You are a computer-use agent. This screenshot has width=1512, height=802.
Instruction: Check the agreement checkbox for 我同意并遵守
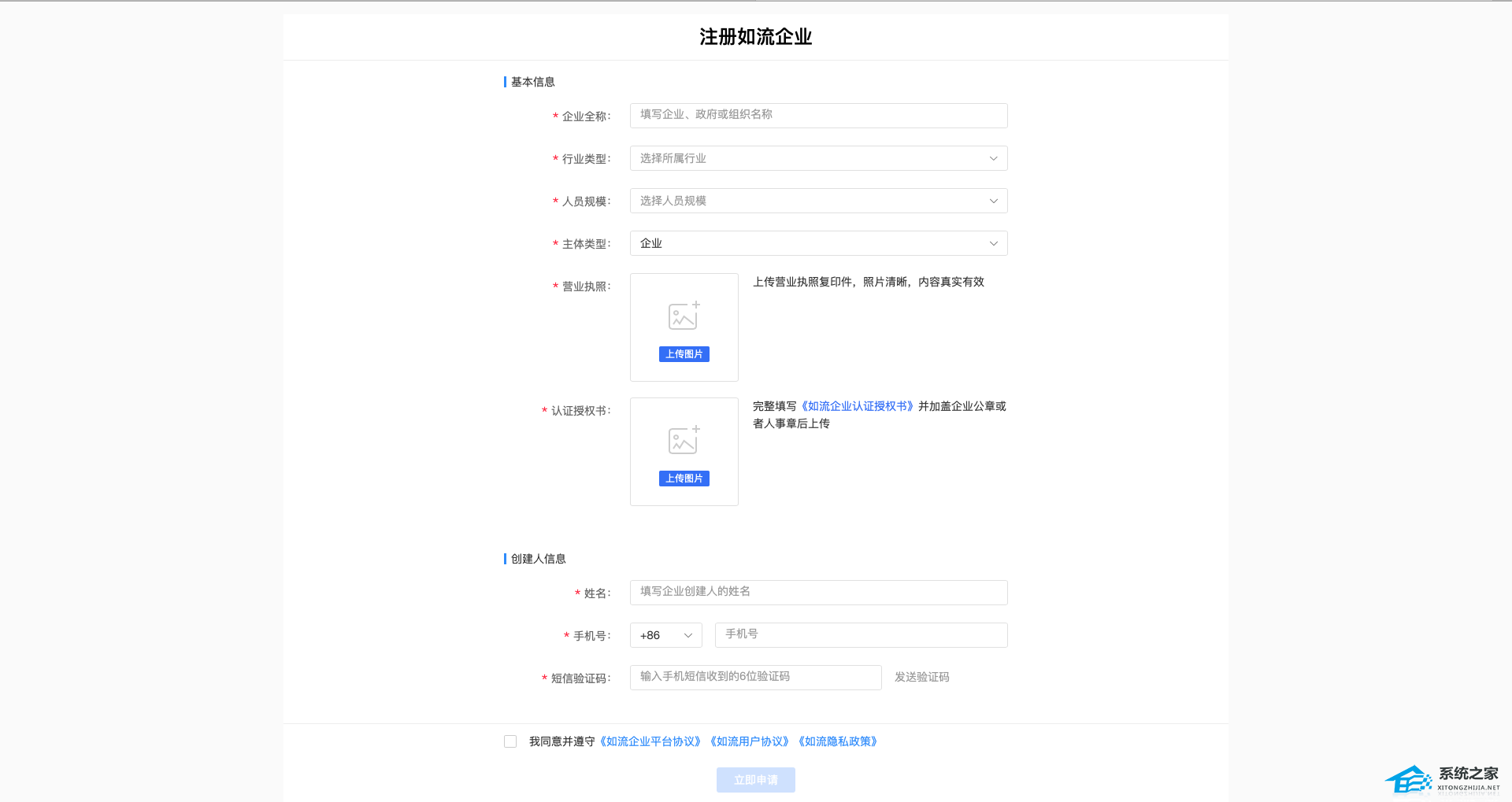(510, 741)
